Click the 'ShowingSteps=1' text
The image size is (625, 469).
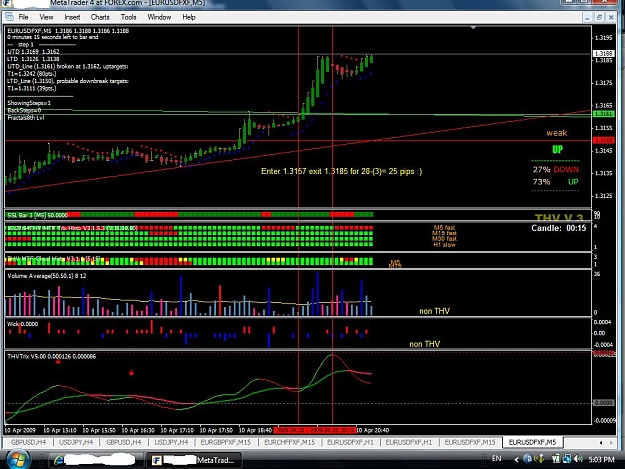[x=29, y=103]
